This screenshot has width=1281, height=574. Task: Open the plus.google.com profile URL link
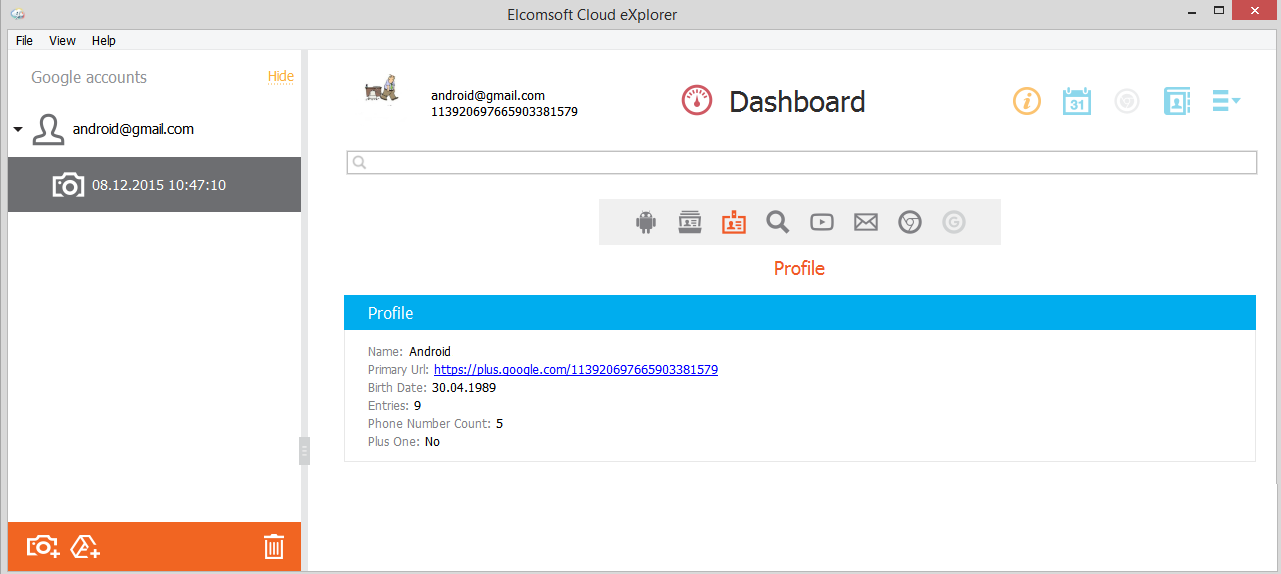pos(576,369)
